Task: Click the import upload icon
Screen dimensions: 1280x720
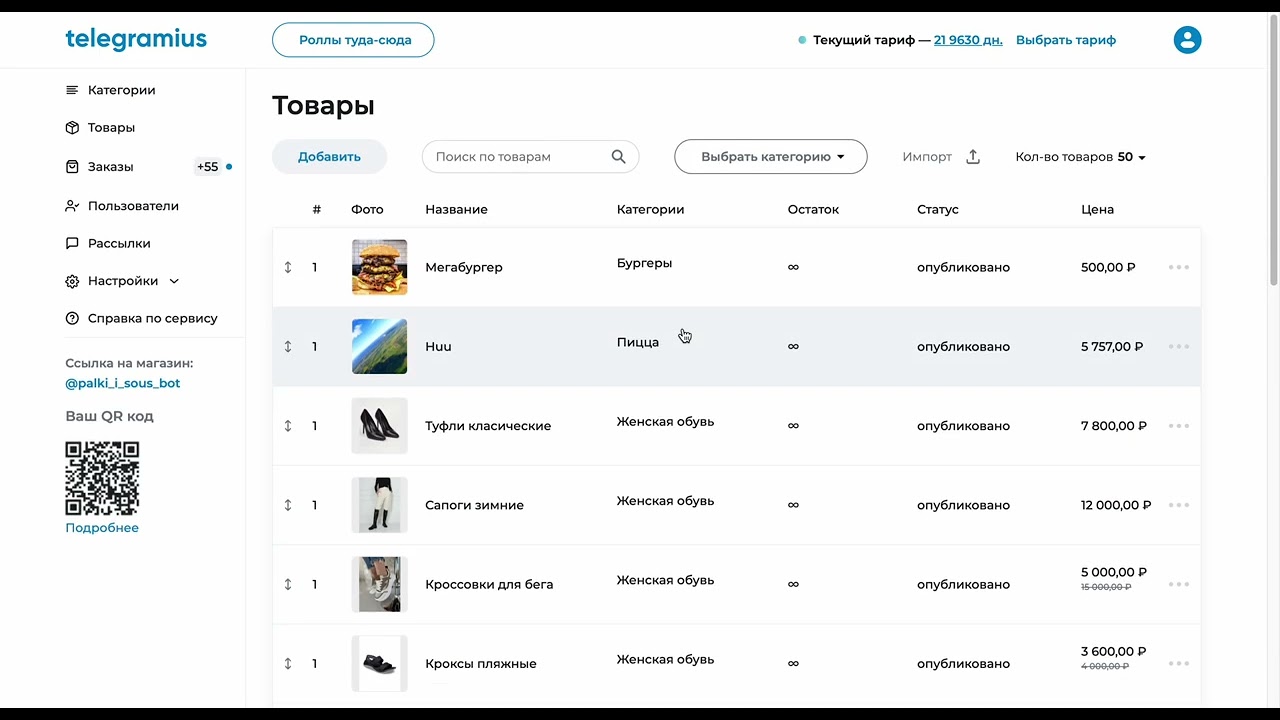Action: 973,157
